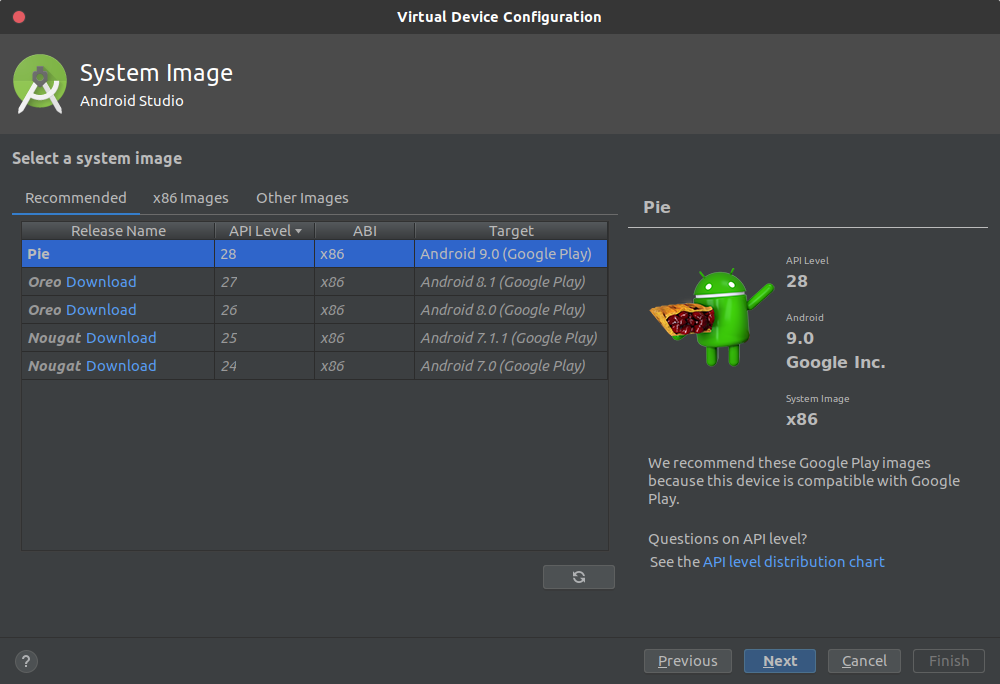This screenshot has width=1000, height=684.
Task: Click the Google Inc. vendor text
Action: (835, 362)
